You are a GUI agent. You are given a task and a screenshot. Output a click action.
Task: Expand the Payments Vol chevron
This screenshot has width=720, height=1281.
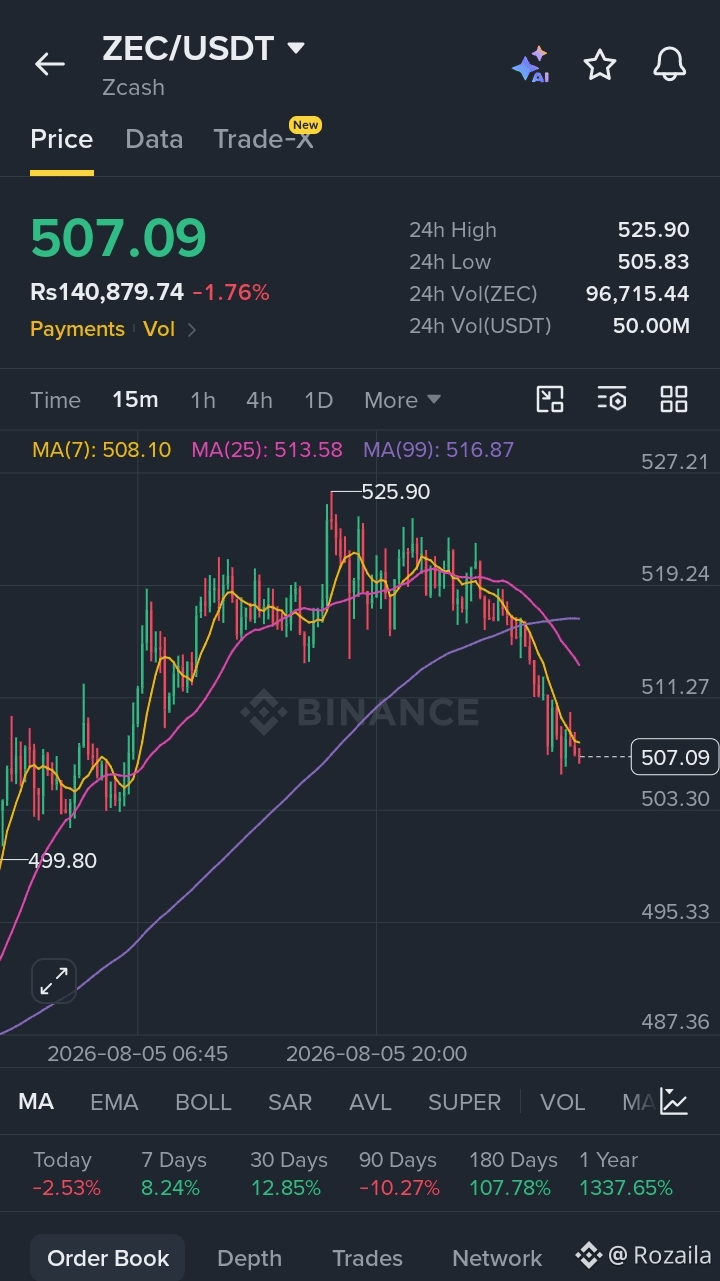pos(192,329)
